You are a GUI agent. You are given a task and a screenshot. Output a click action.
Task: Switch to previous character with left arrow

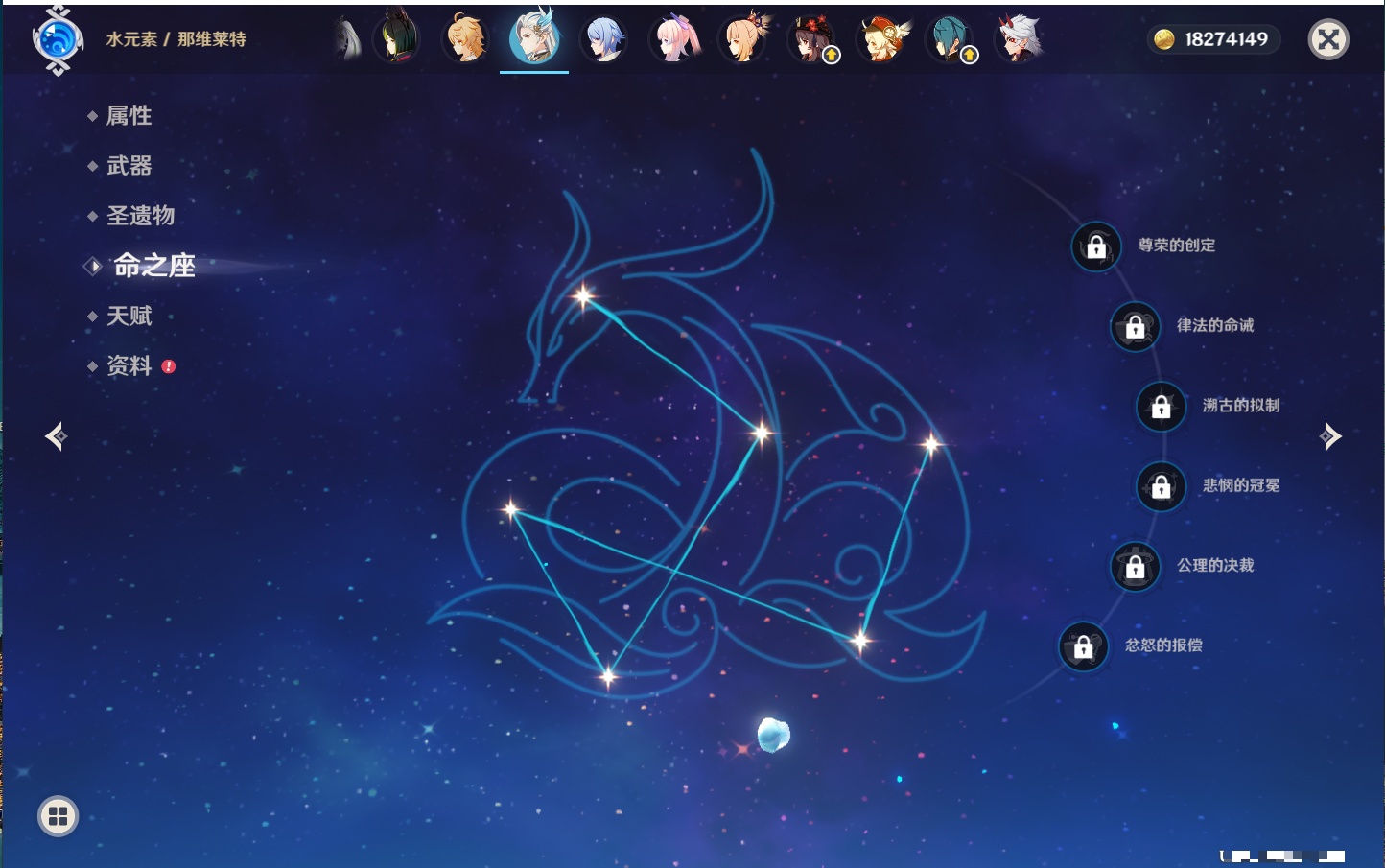tap(57, 436)
